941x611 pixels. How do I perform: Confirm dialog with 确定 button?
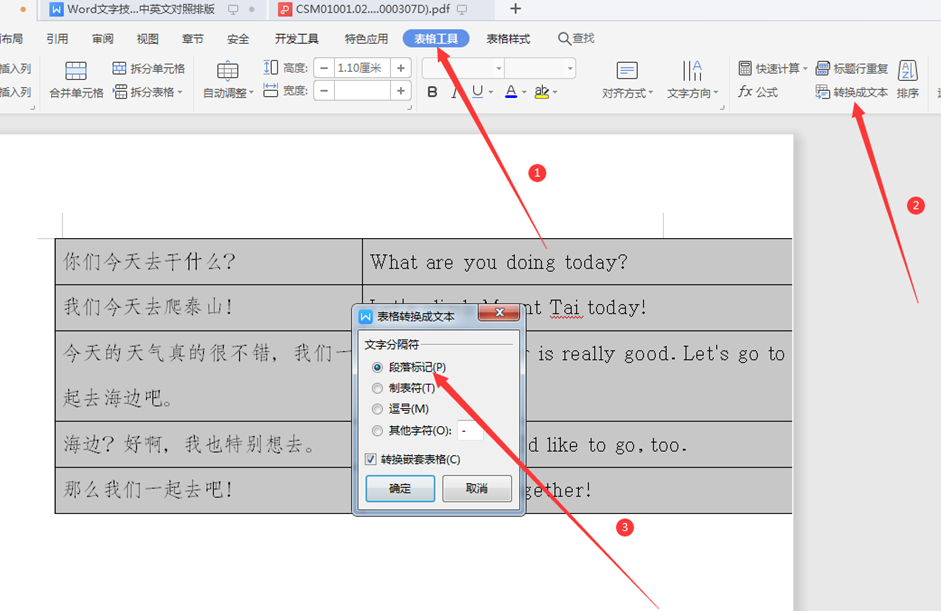coord(400,489)
